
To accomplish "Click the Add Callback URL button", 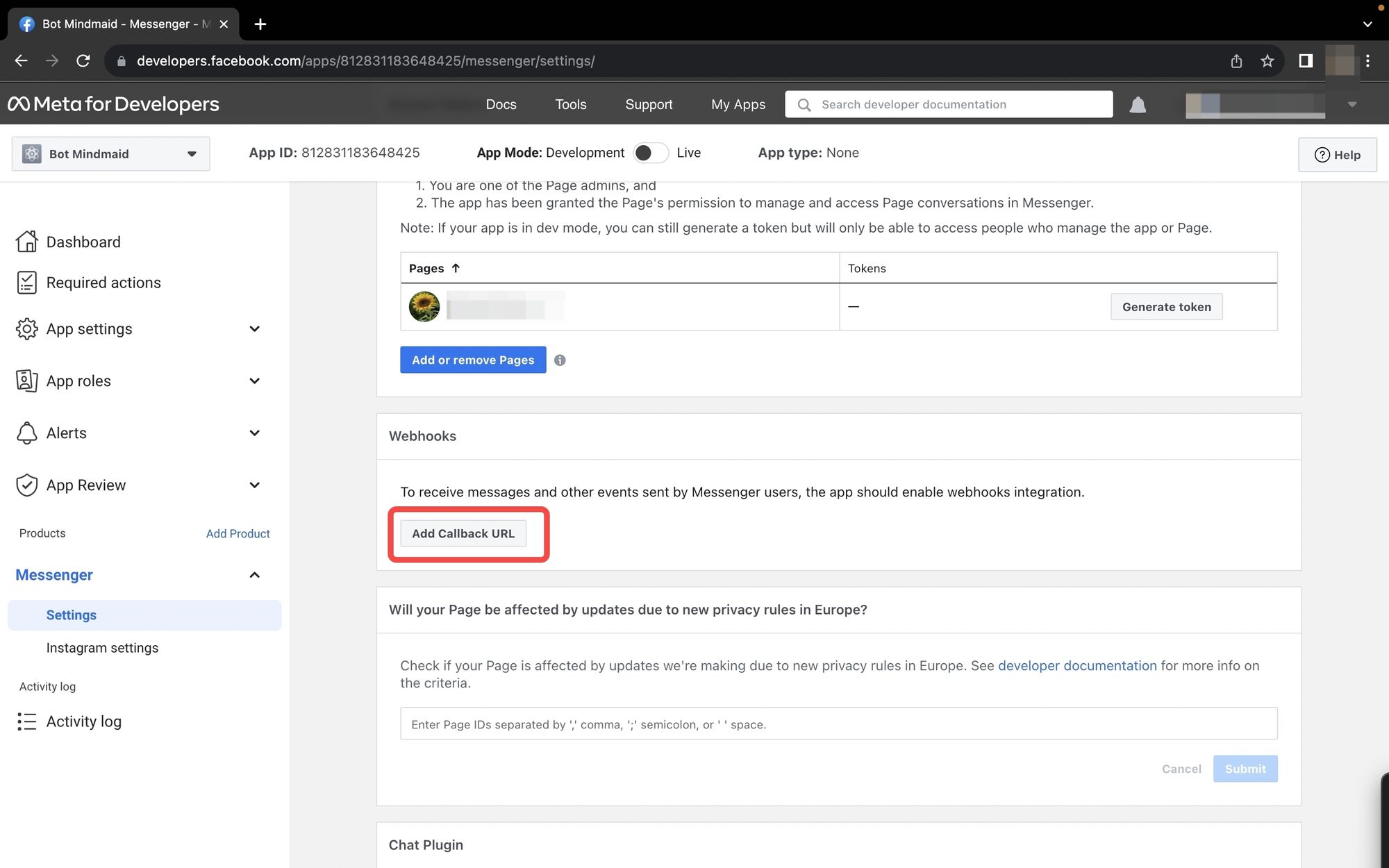I will click(463, 533).
